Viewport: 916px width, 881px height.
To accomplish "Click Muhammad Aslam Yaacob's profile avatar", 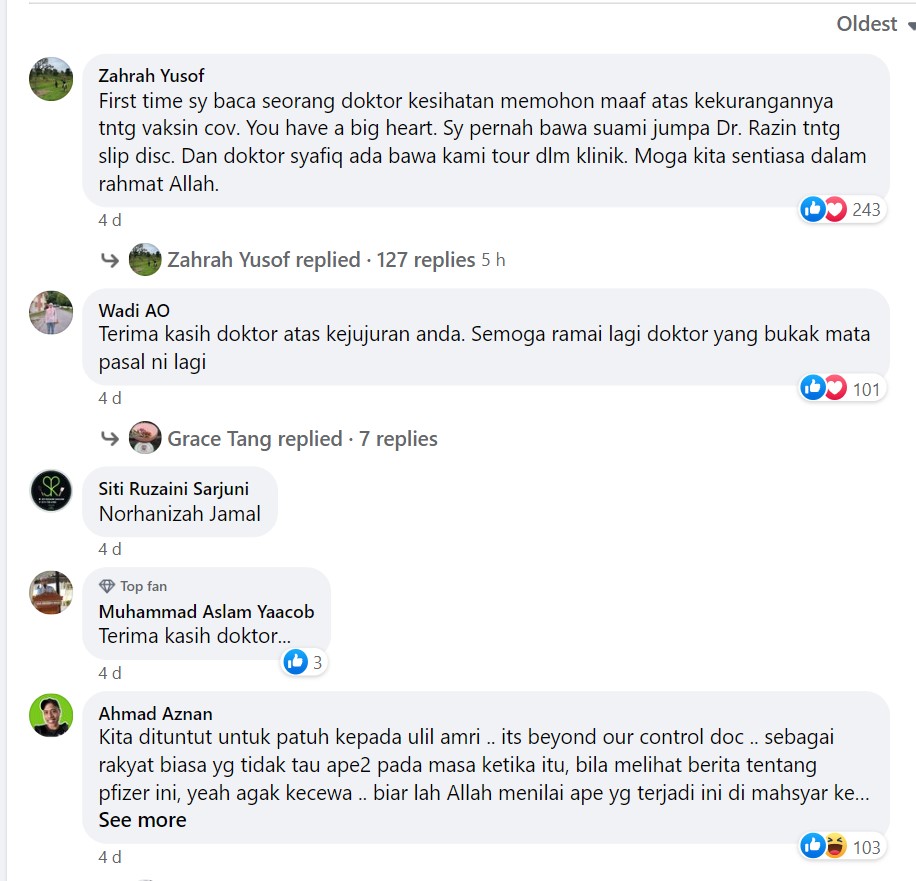I will (51, 592).
